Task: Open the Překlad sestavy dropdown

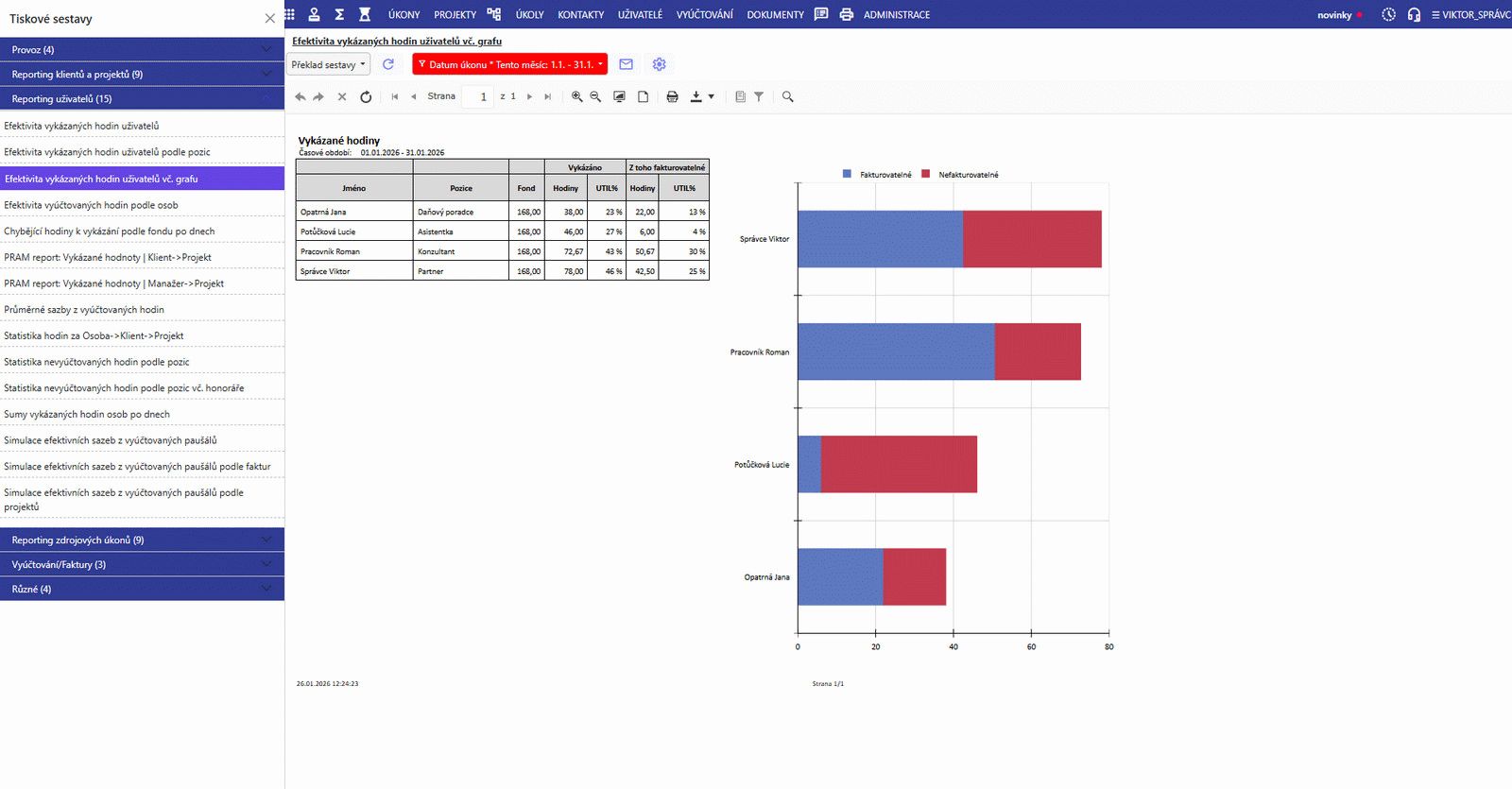Action: [x=328, y=64]
